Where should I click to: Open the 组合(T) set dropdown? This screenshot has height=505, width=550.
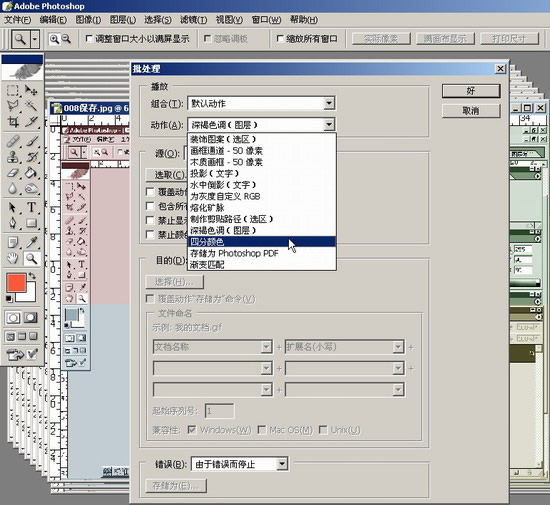(329, 103)
